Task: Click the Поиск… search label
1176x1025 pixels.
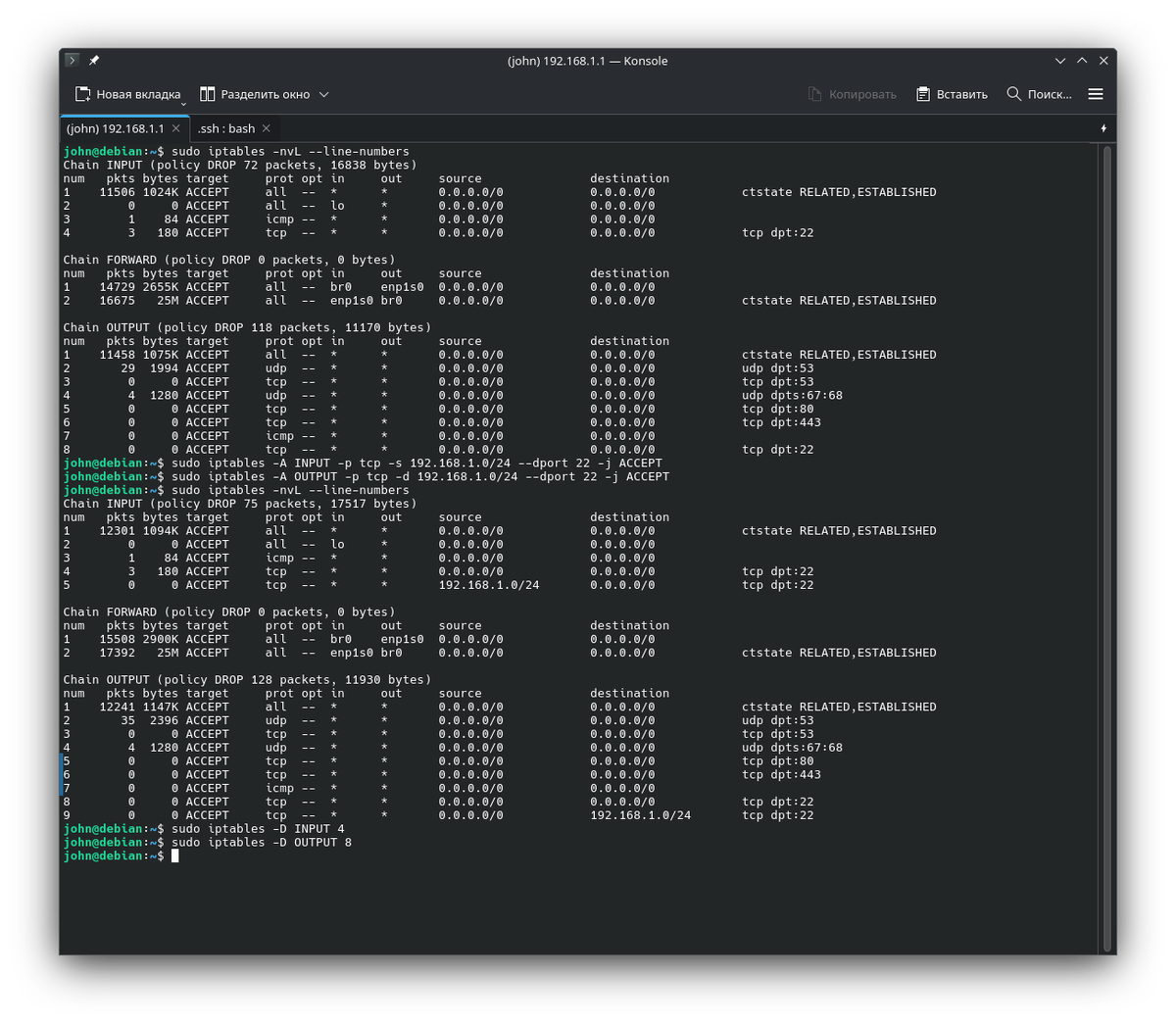Action: 1050,94
